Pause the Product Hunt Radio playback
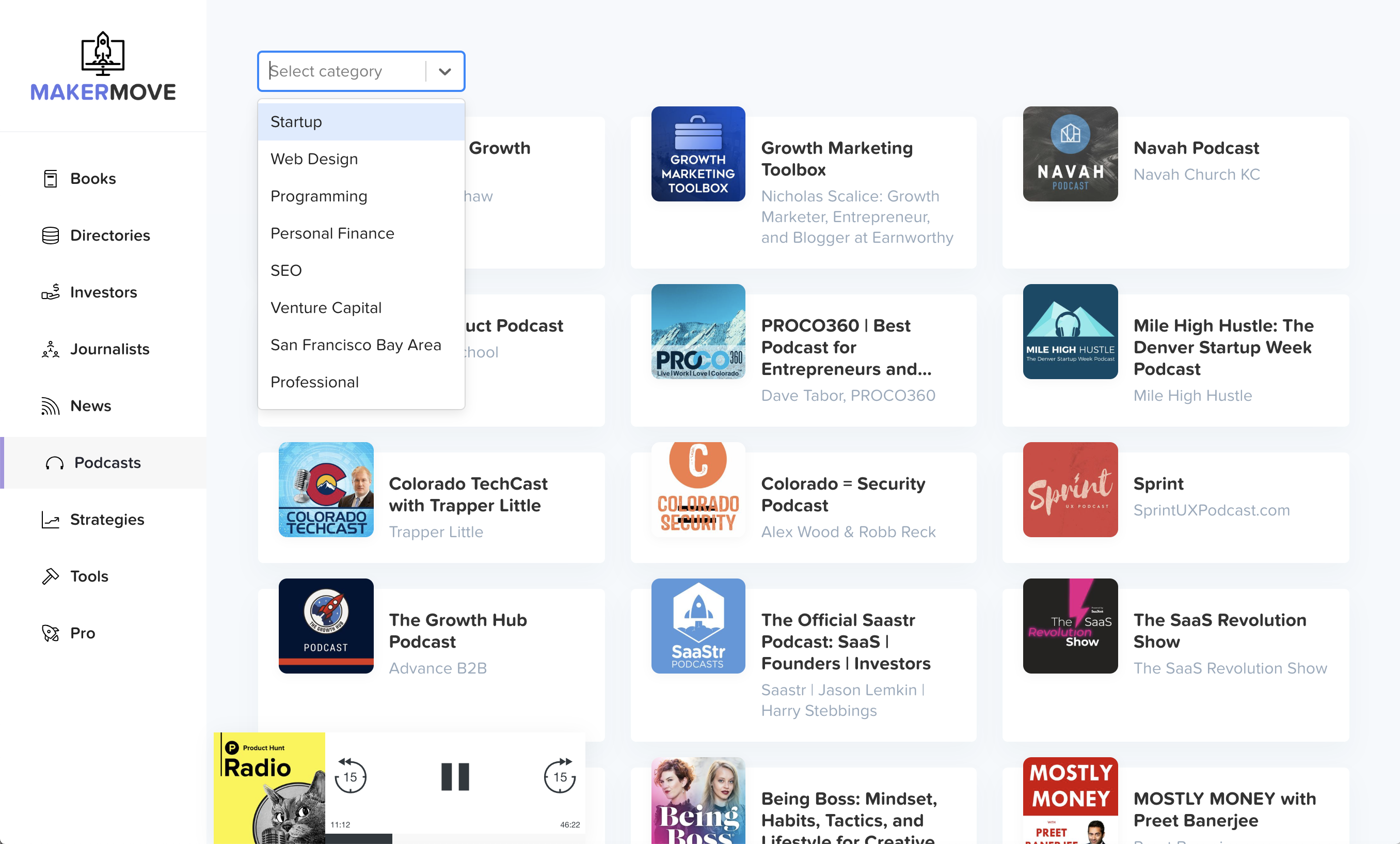The width and height of the screenshot is (1400, 844). coord(455,776)
